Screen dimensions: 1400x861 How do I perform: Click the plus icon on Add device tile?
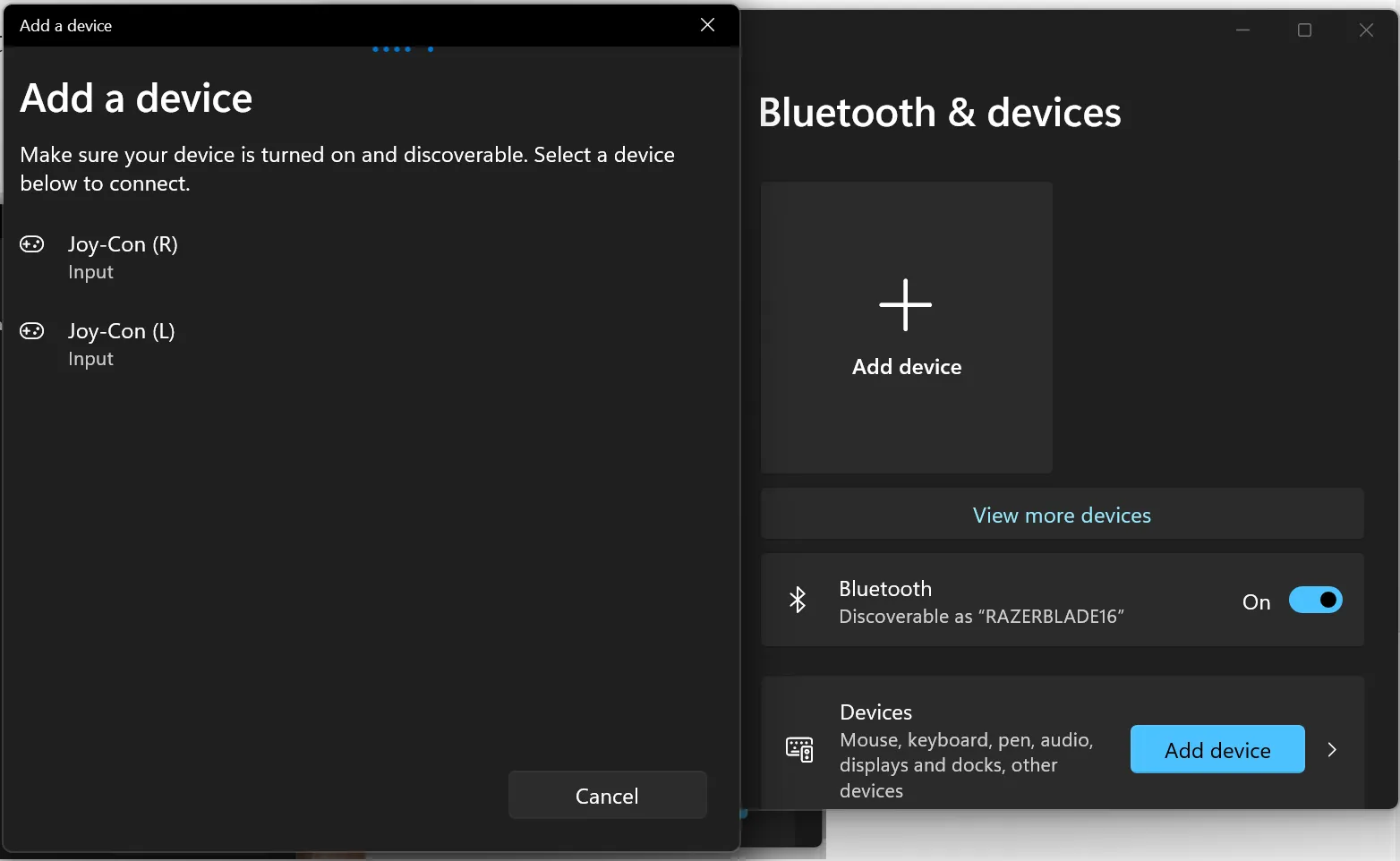pyautogui.click(x=906, y=305)
